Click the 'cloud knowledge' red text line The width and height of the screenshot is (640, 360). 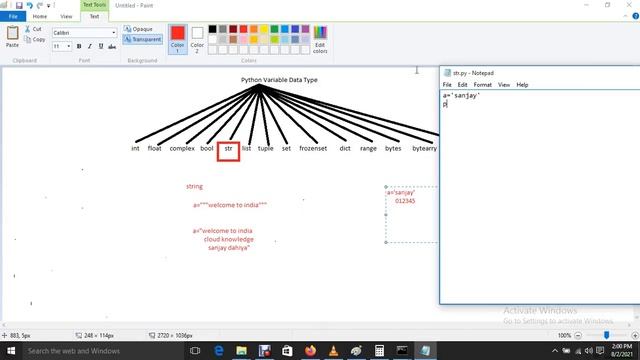(x=229, y=239)
